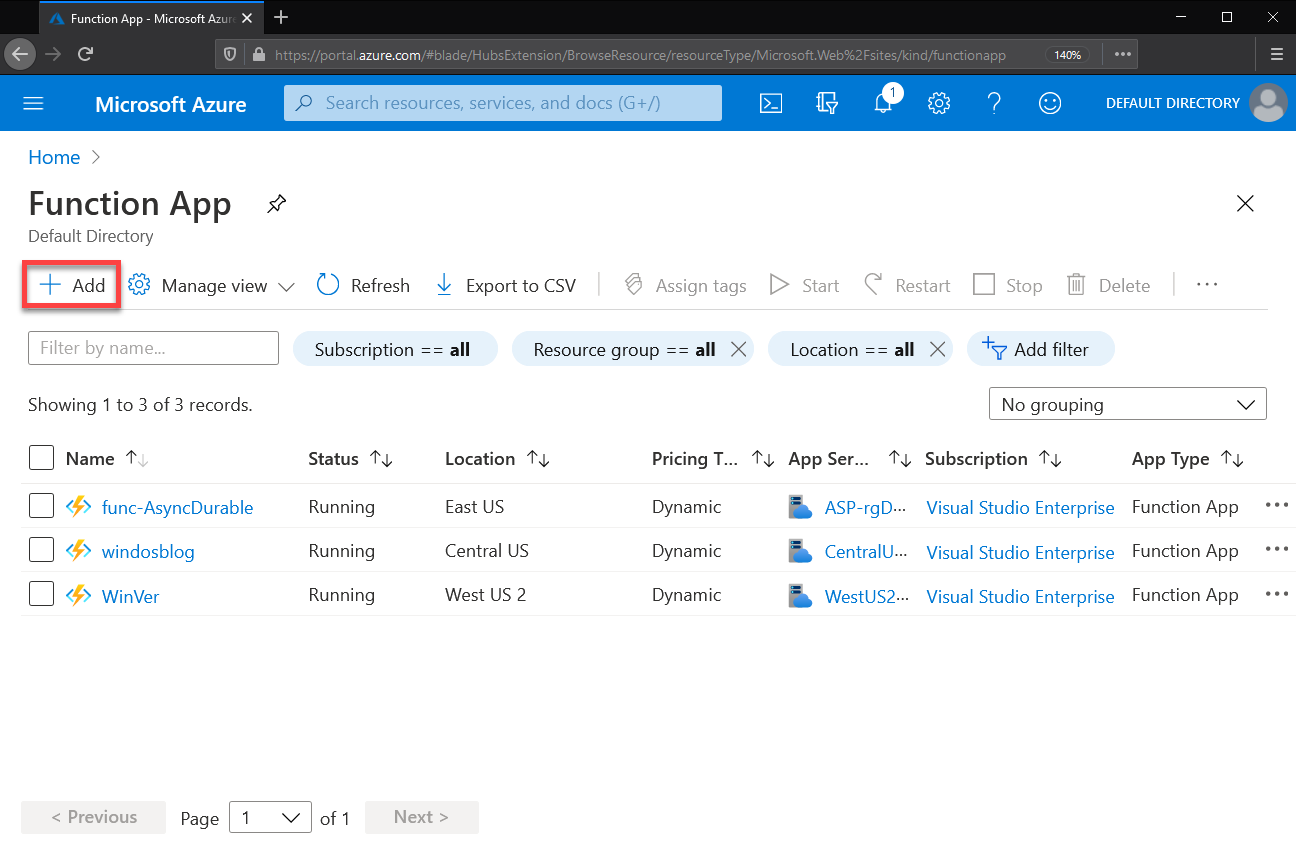Screen dimensions: 1296x861
Task: Focus the Search resources, services, and docs box
Action: [x=503, y=103]
